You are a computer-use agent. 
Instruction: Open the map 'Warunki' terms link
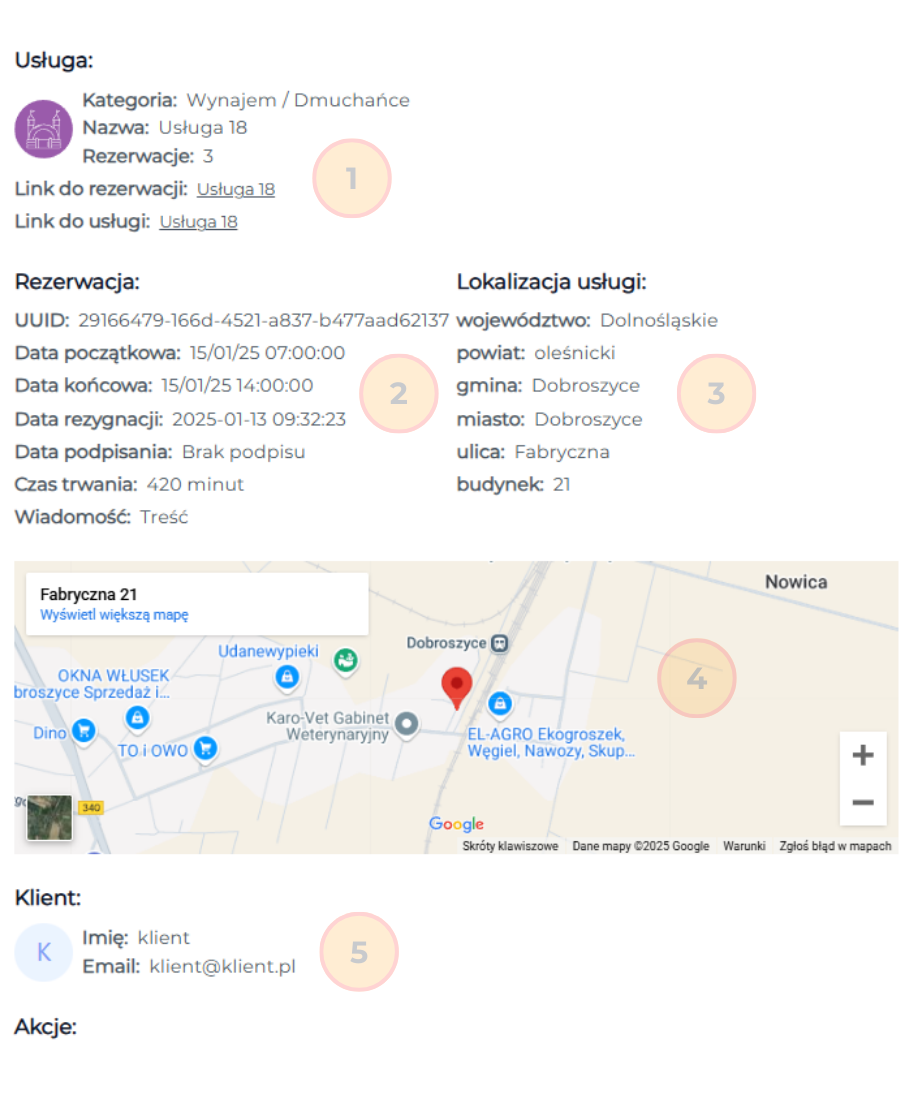[745, 846]
